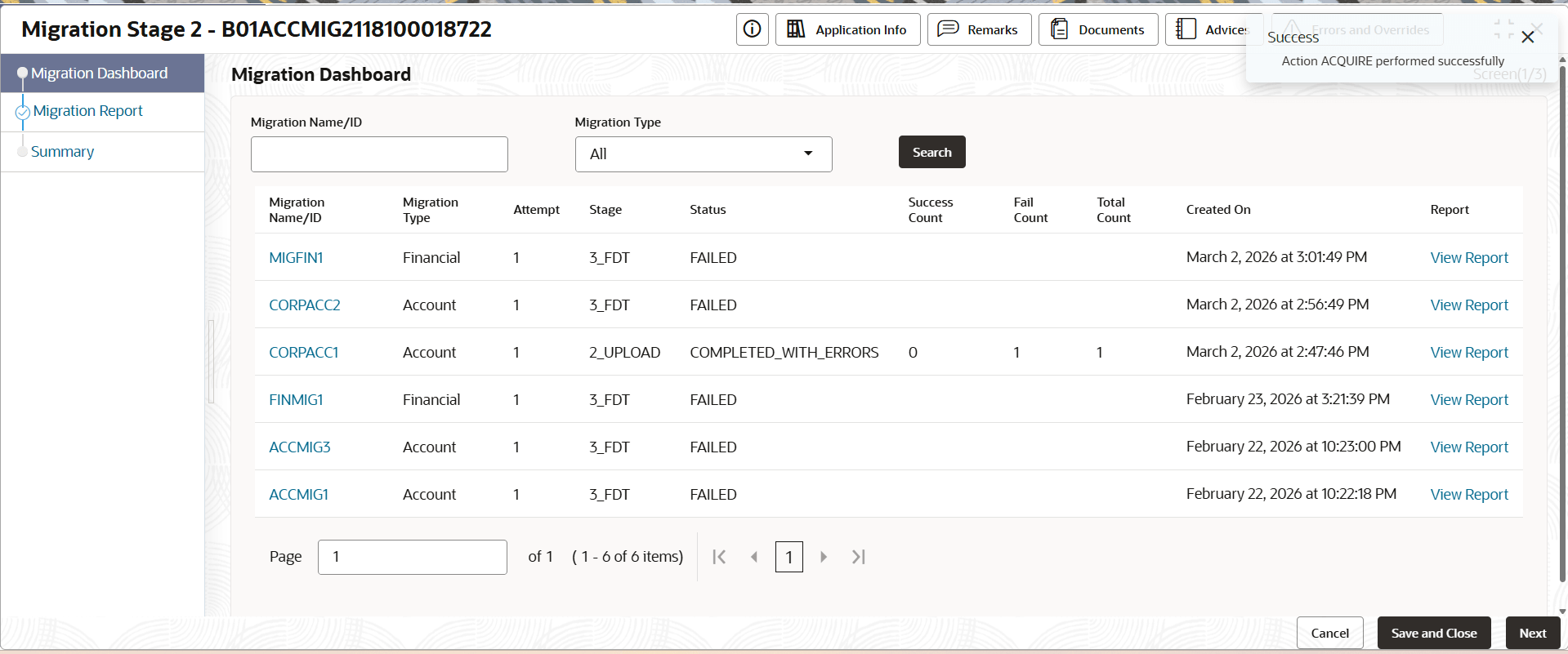Open the ACCMIG1 migration link
This screenshot has width=1568, height=654.
tap(298, 495)
